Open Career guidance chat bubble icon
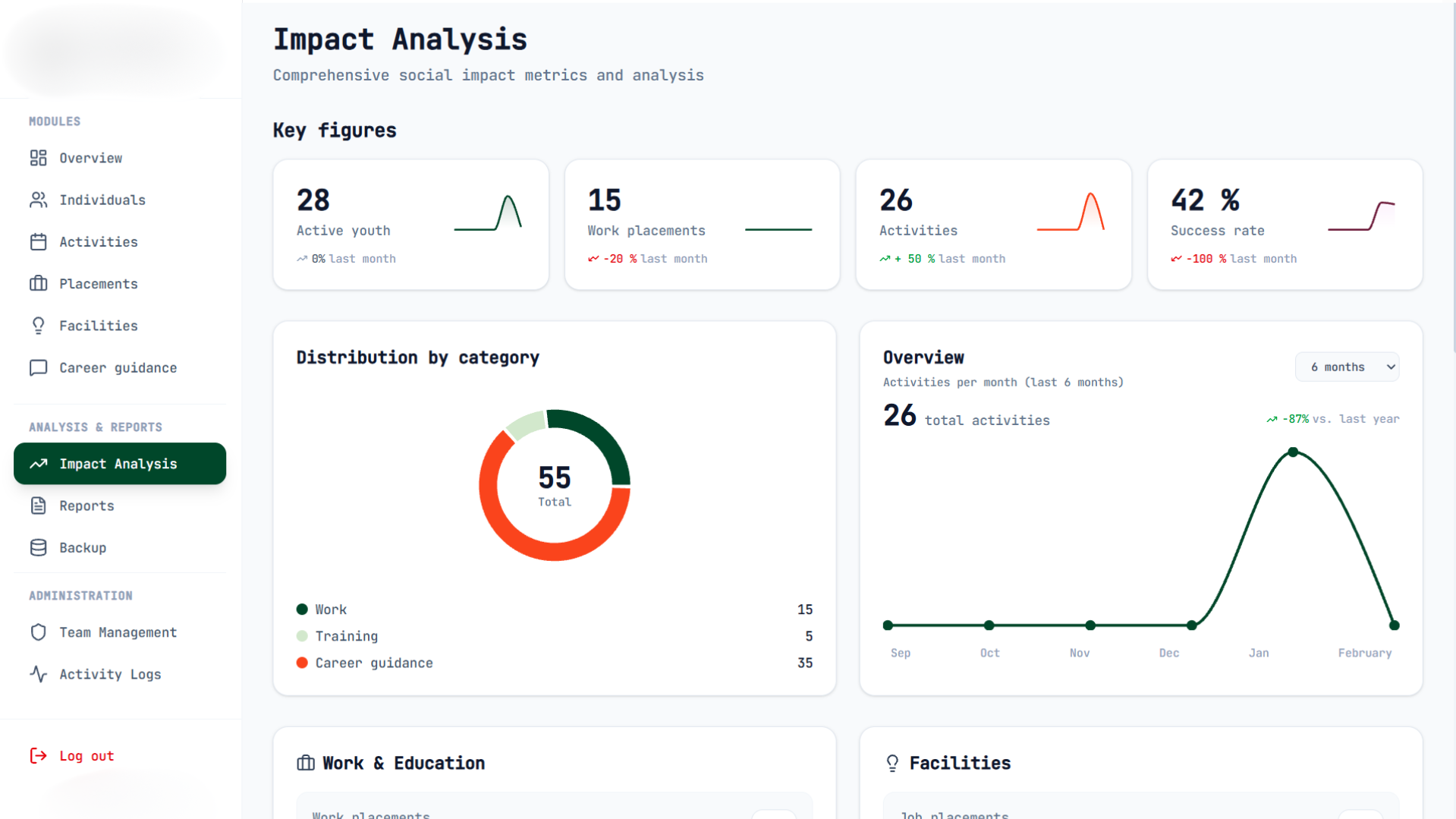1456x819 pixels. pyautogui.click(x=39, y=367)
